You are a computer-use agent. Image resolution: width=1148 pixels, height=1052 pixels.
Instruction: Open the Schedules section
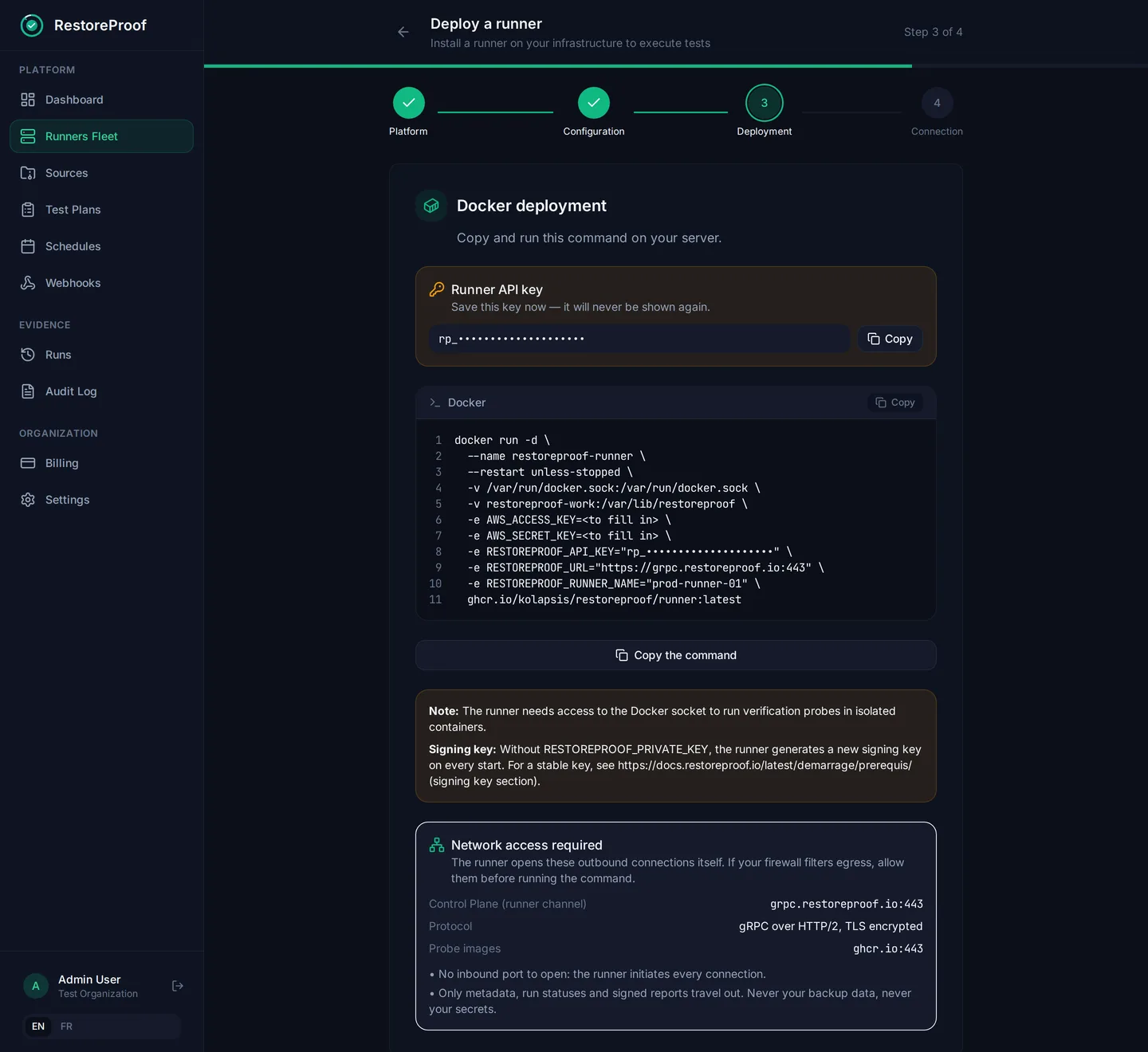point(101,246)
